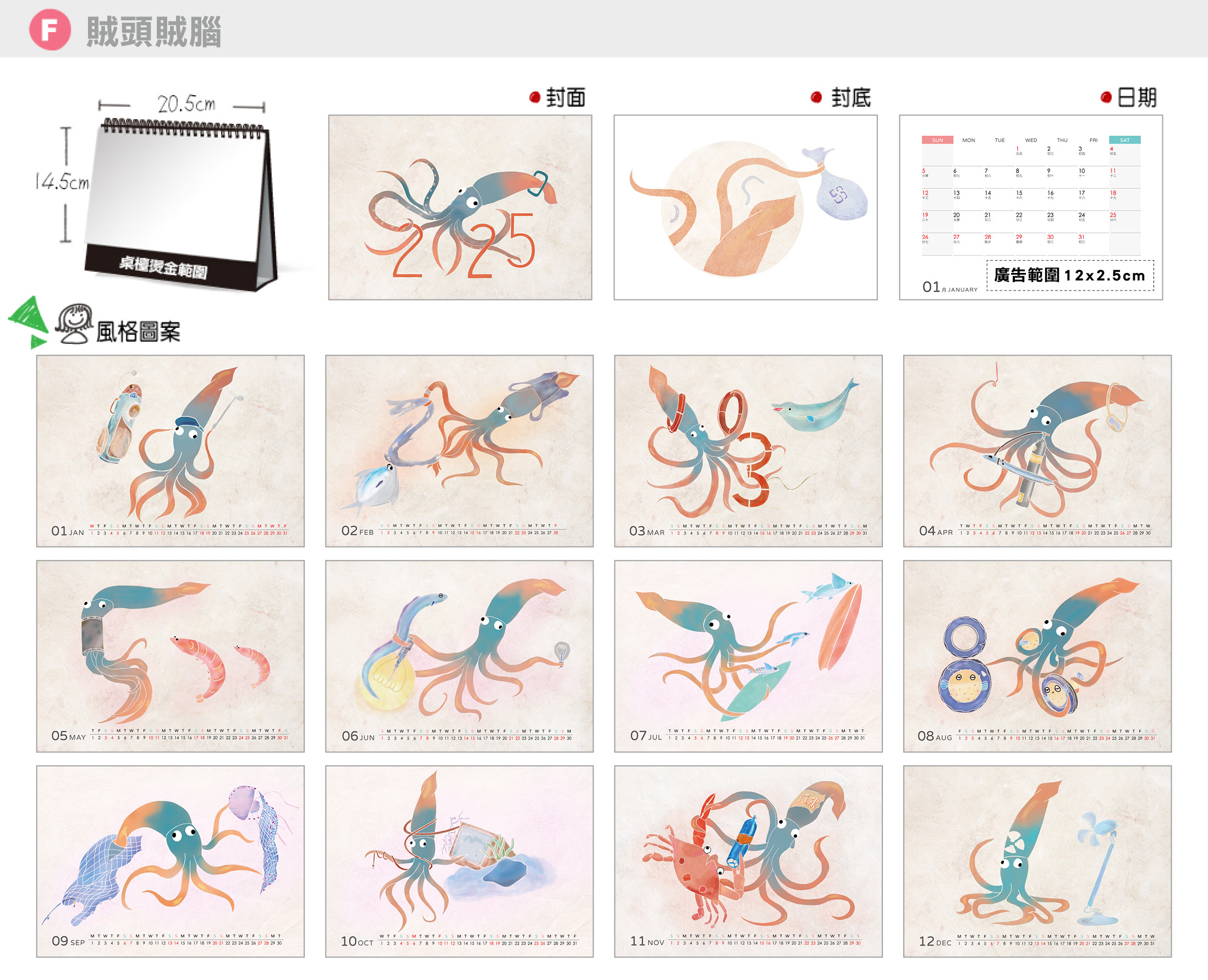Click the 廣告範圍 12x2.5cm dashed box
Viewport: 1208px width, 980px height.
point(1070,276)
